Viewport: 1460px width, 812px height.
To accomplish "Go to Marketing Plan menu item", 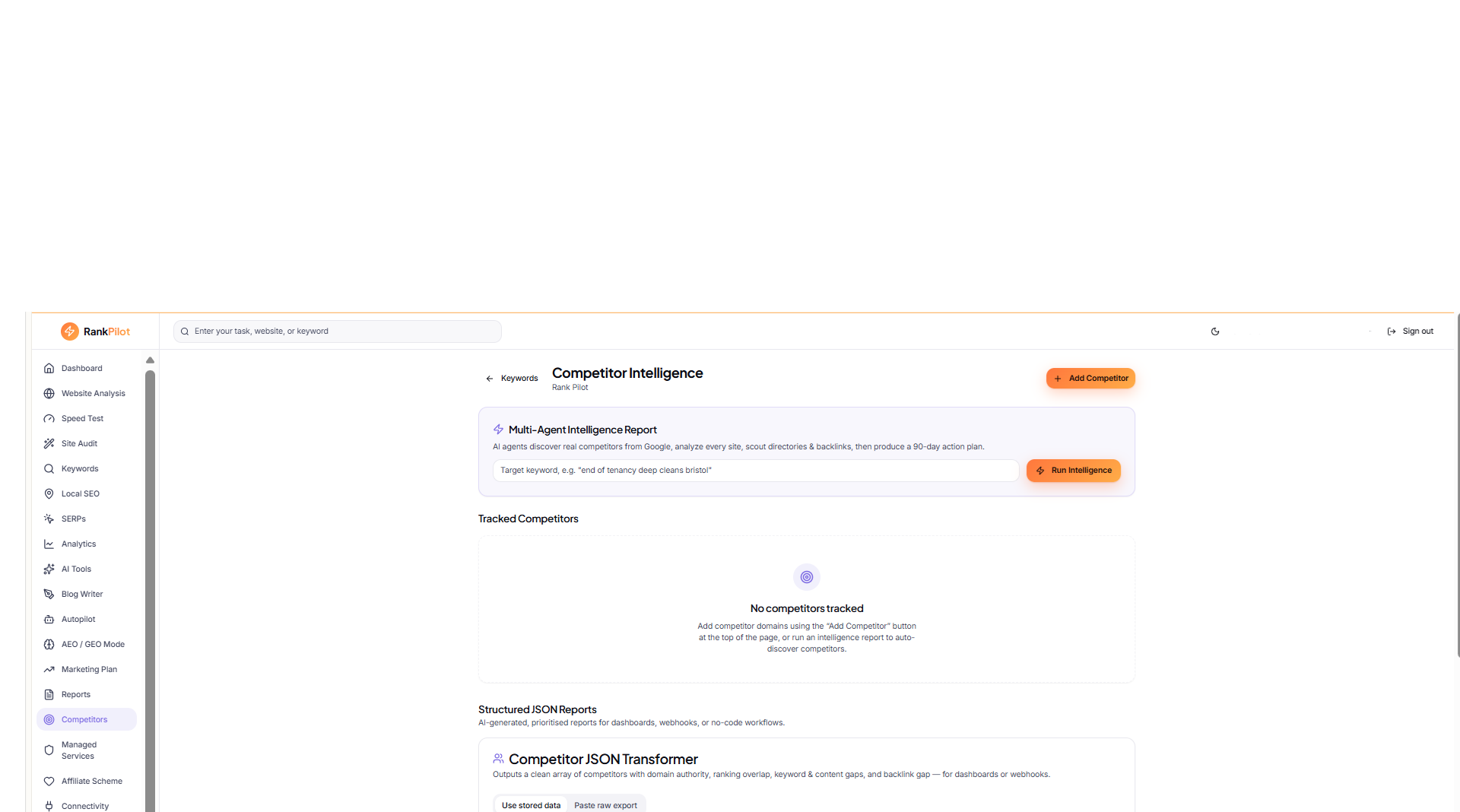I will 87,669.
